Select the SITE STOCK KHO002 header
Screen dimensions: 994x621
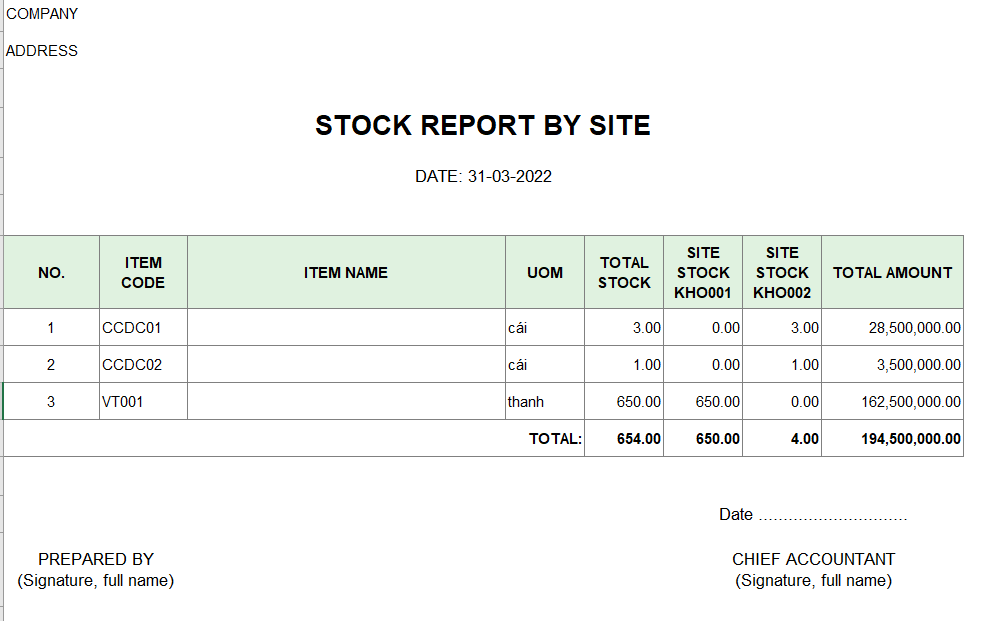click(782, 272)
